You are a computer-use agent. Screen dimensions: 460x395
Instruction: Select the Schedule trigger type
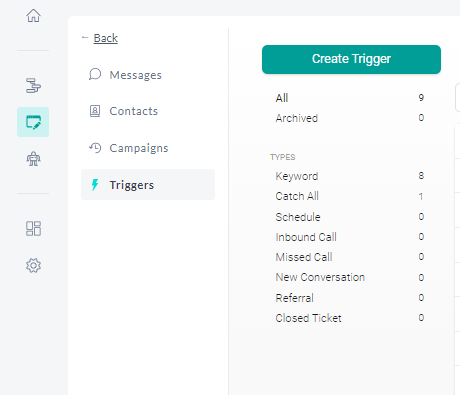[x=349, y=217]
